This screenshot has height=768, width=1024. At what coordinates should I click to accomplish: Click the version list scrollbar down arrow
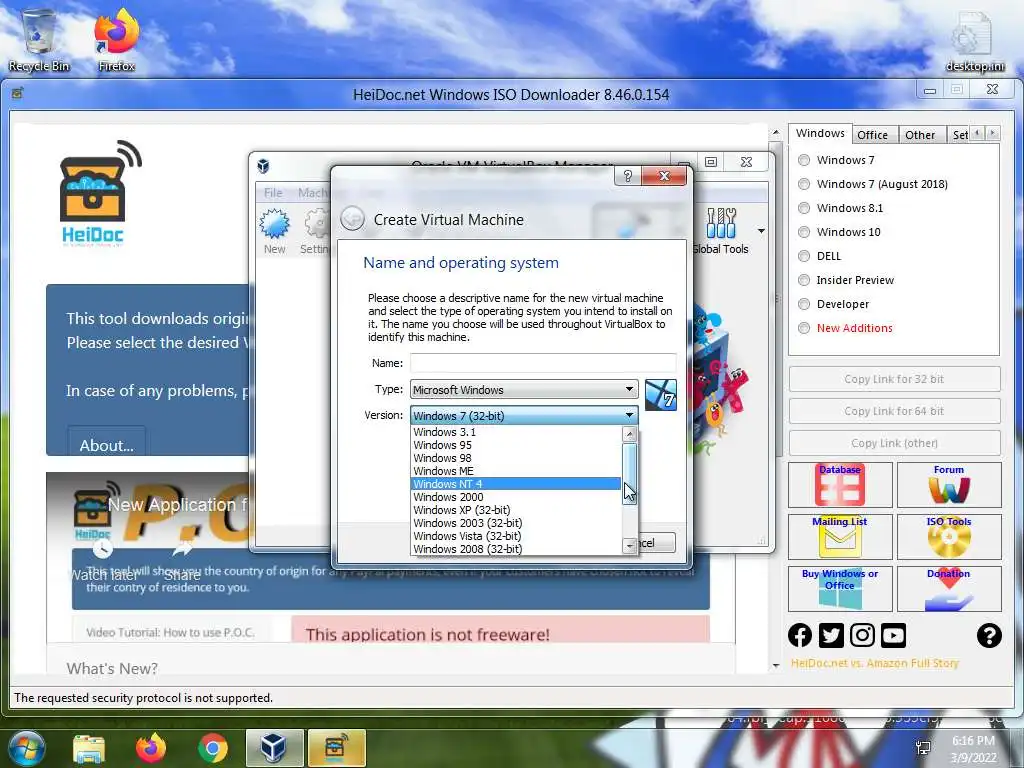[x=630, y=545]
